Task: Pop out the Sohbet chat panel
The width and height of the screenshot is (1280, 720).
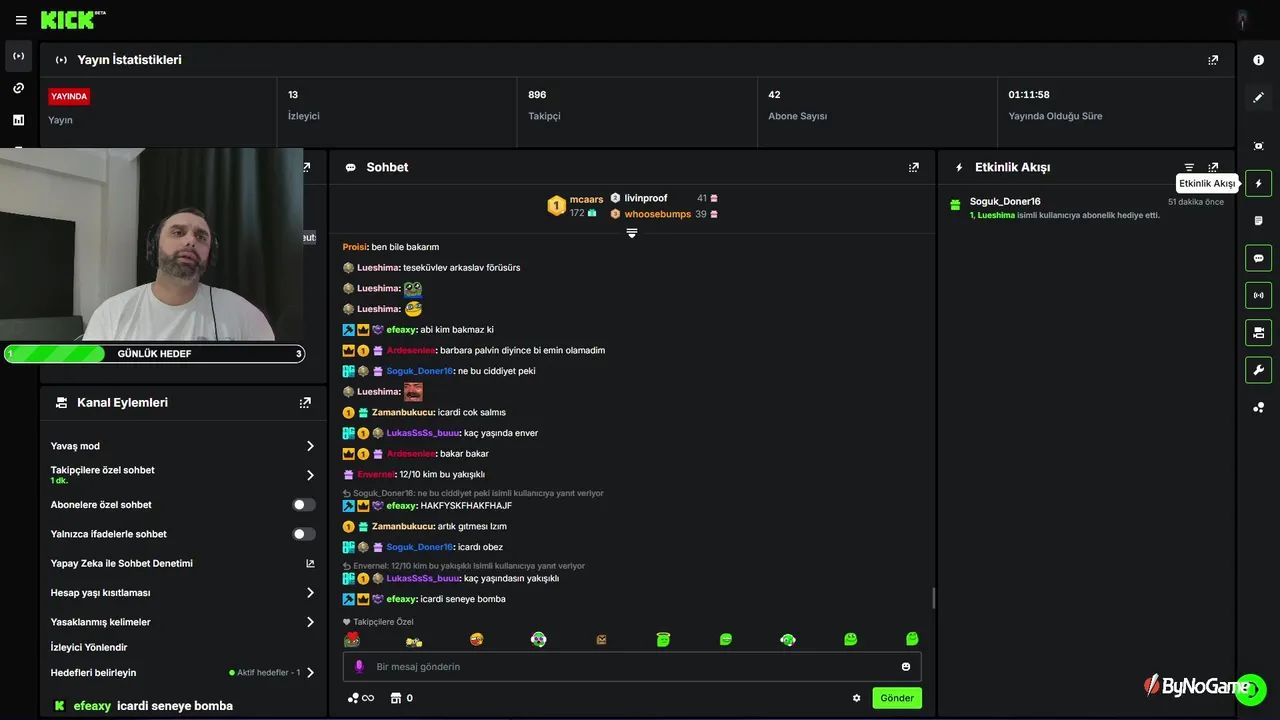Action: pyautogui.click(x=913, y=167)
